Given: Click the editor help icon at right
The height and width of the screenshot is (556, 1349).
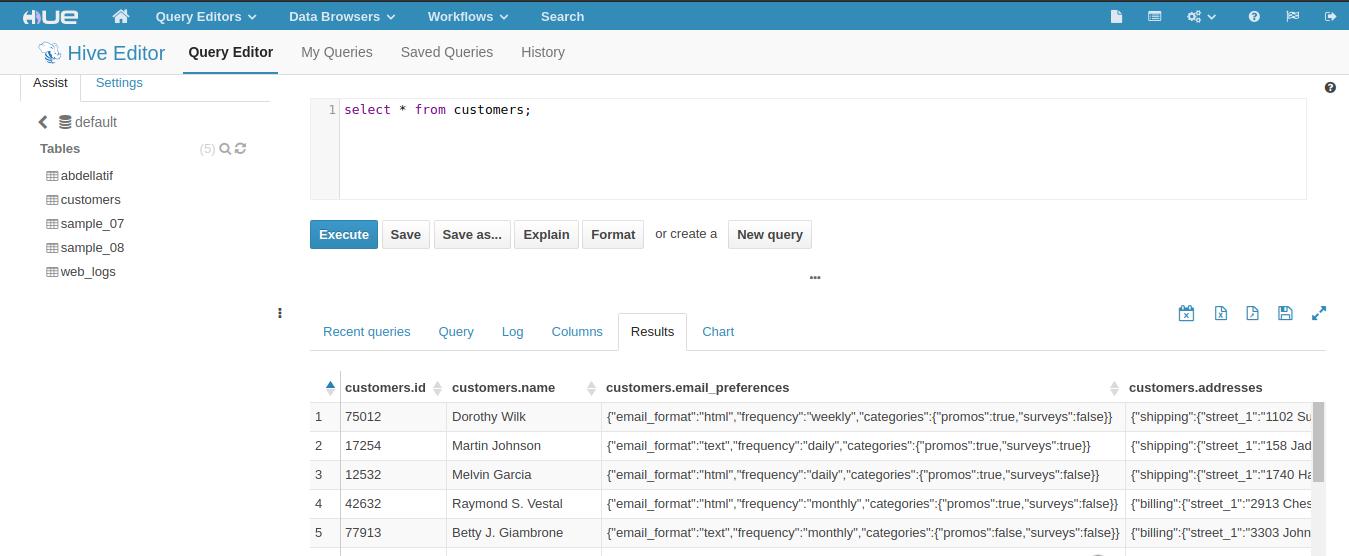Looking at the screenshot, I should 1330,87.
